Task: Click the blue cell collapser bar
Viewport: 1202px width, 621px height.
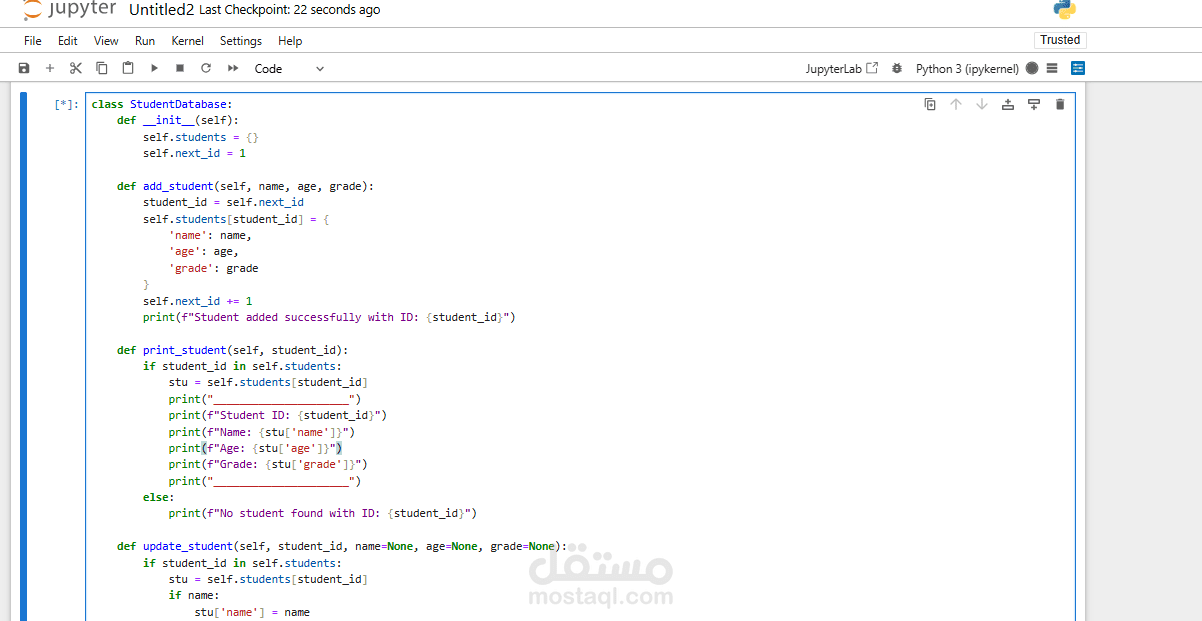Action: (x=25, y=355)
